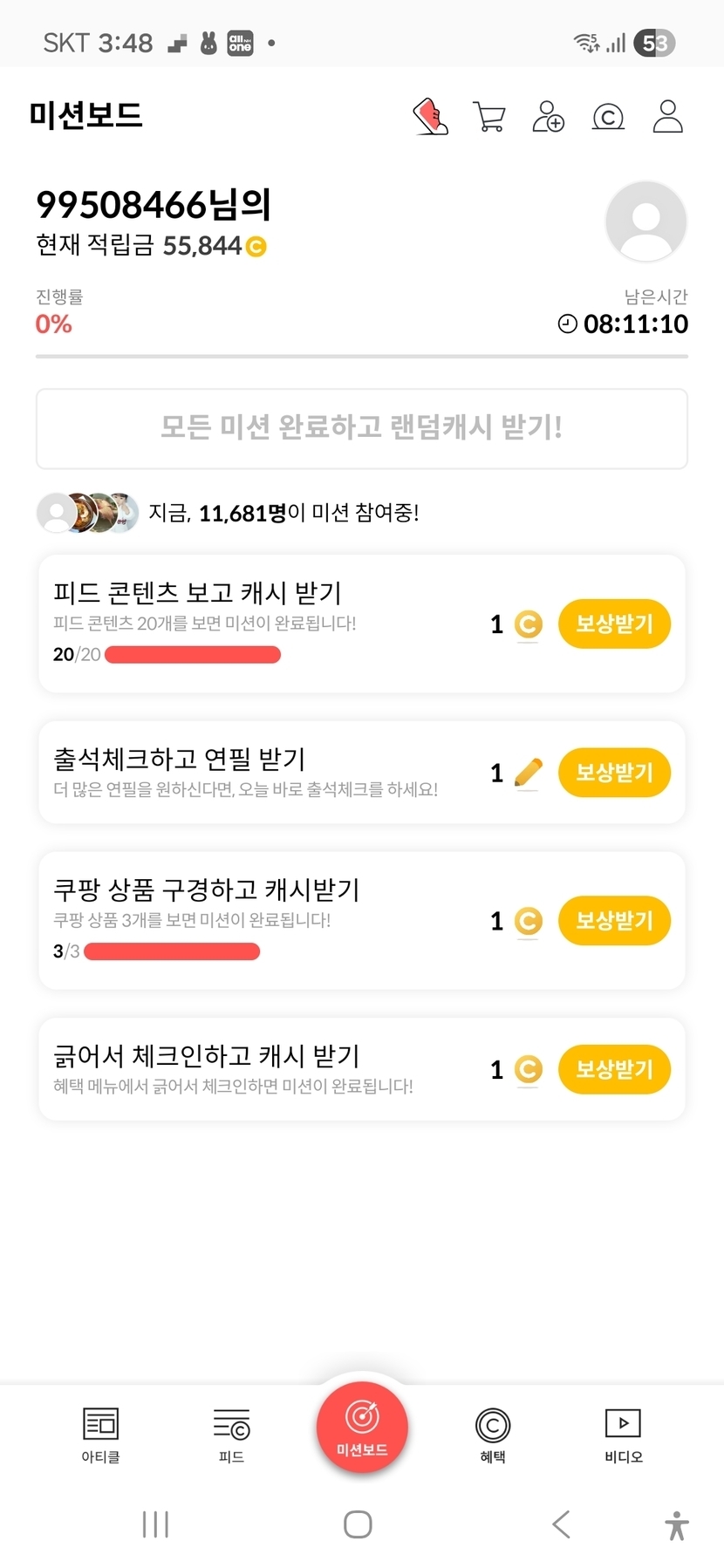This screenshot has height=1568, width=724.
Task: Open the 비디오 tab
Action: tap(623, 1435)
